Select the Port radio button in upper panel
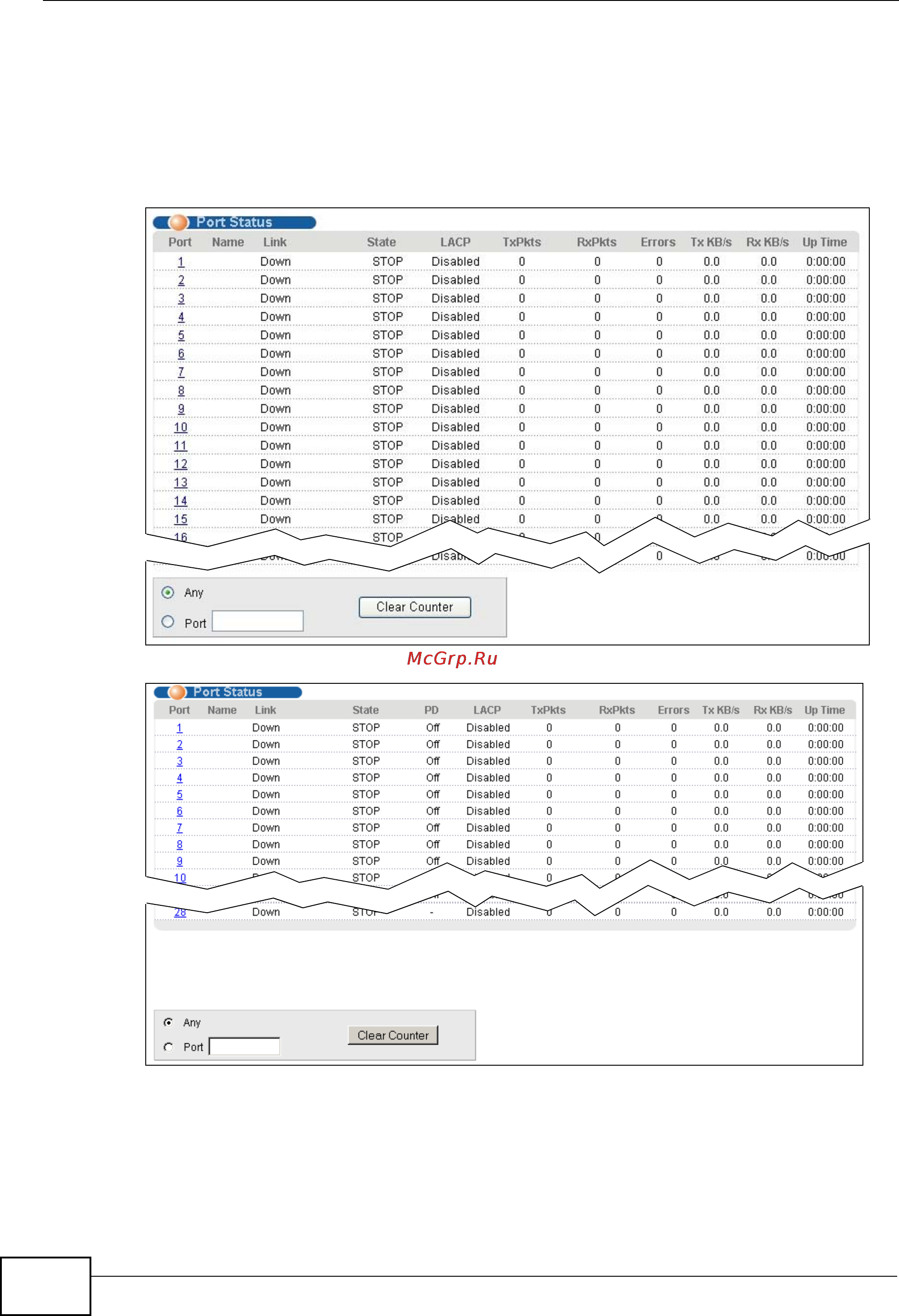899x1316 pixels. click(x=168, y=622)
